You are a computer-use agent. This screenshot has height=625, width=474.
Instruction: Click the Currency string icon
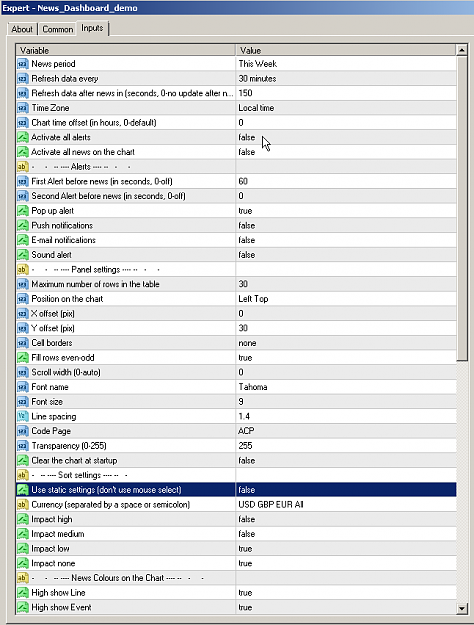pos(23,505)
